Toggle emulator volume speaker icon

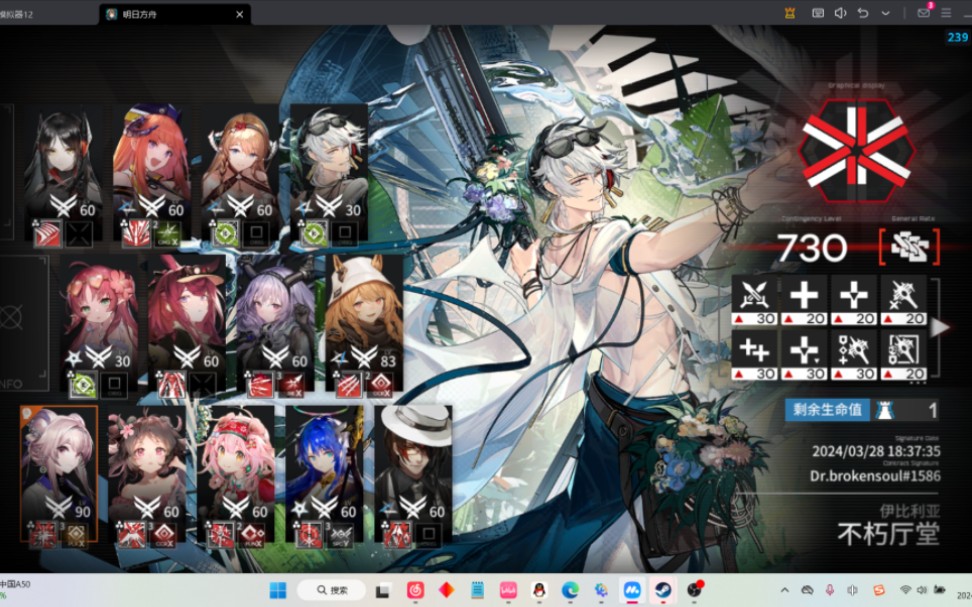841,13
